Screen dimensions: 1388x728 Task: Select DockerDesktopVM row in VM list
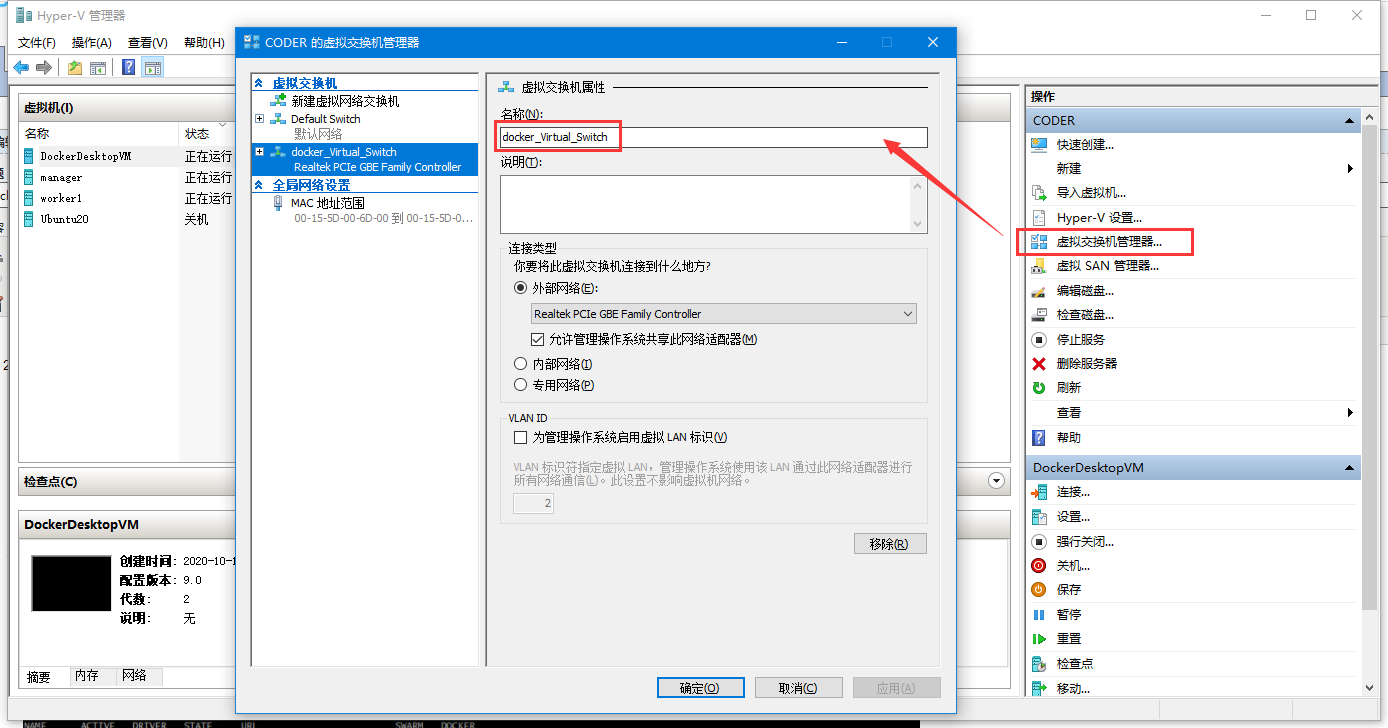coord(126,157)
